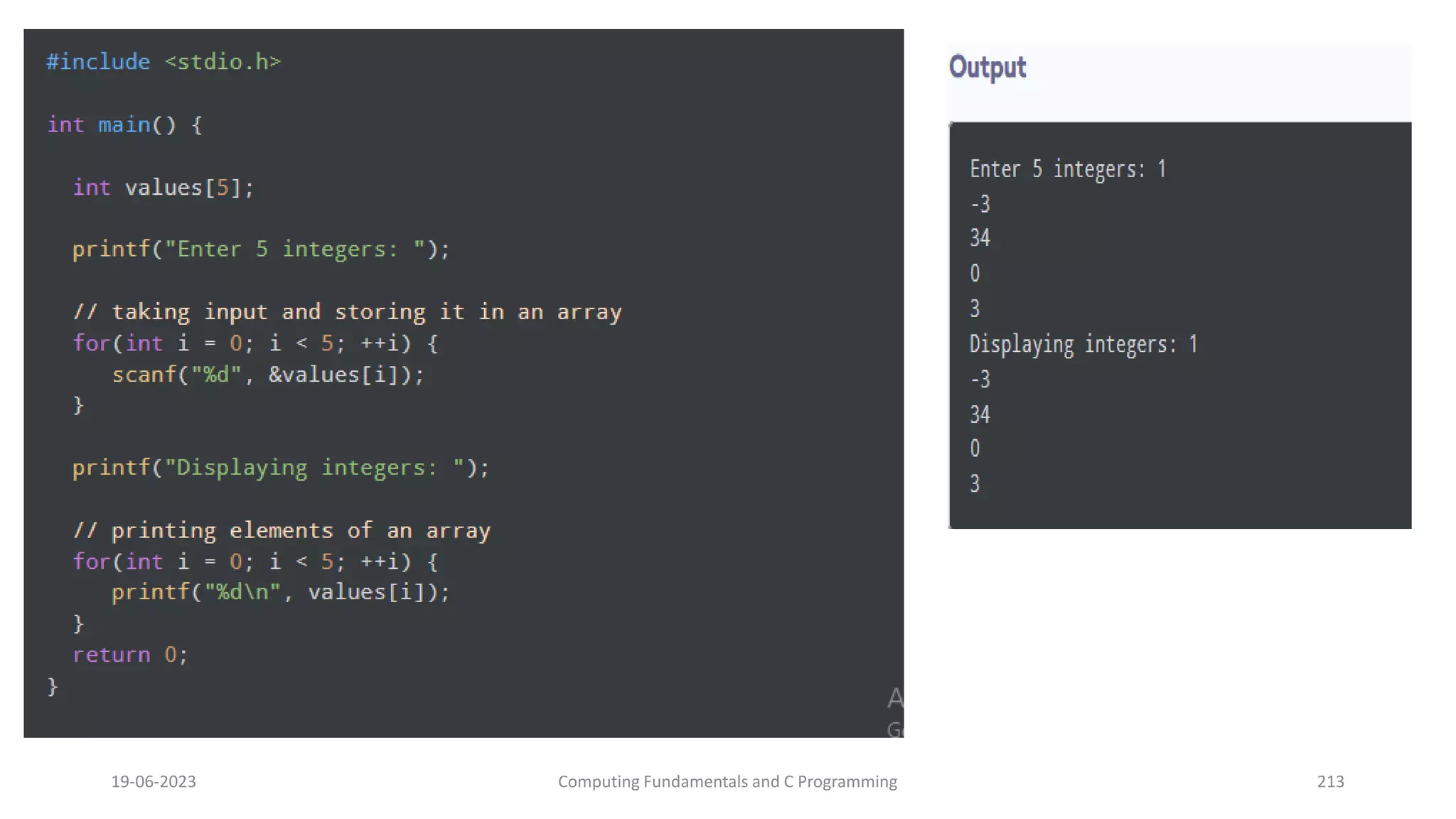
Task: Click the return 0 statement
Action: click(130, 655)
